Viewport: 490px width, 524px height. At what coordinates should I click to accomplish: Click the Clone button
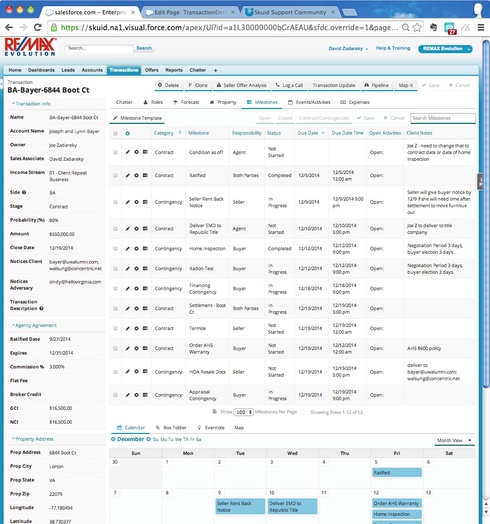point(198,85)
